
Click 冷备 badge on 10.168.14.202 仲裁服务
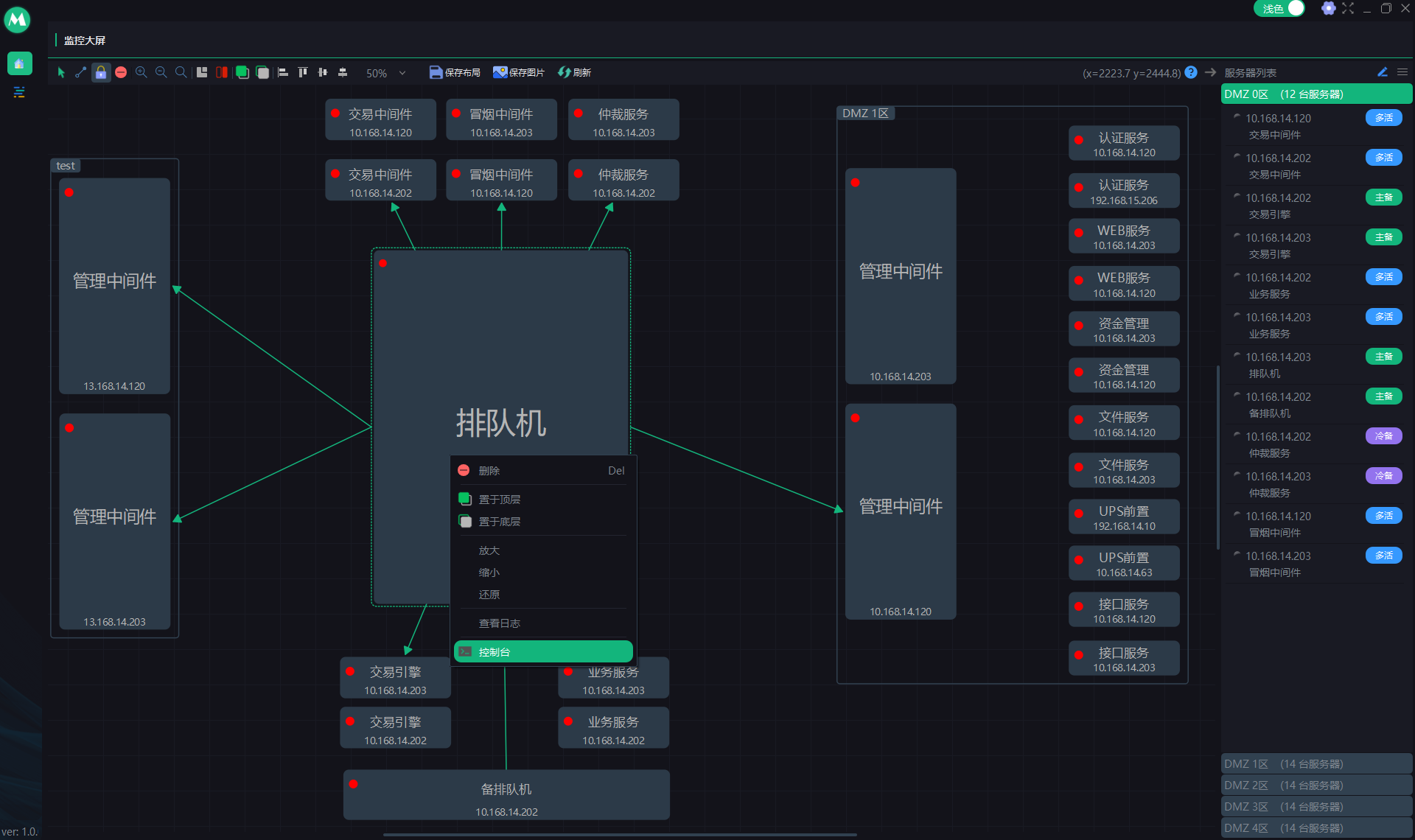click(x=1383, y=436)
